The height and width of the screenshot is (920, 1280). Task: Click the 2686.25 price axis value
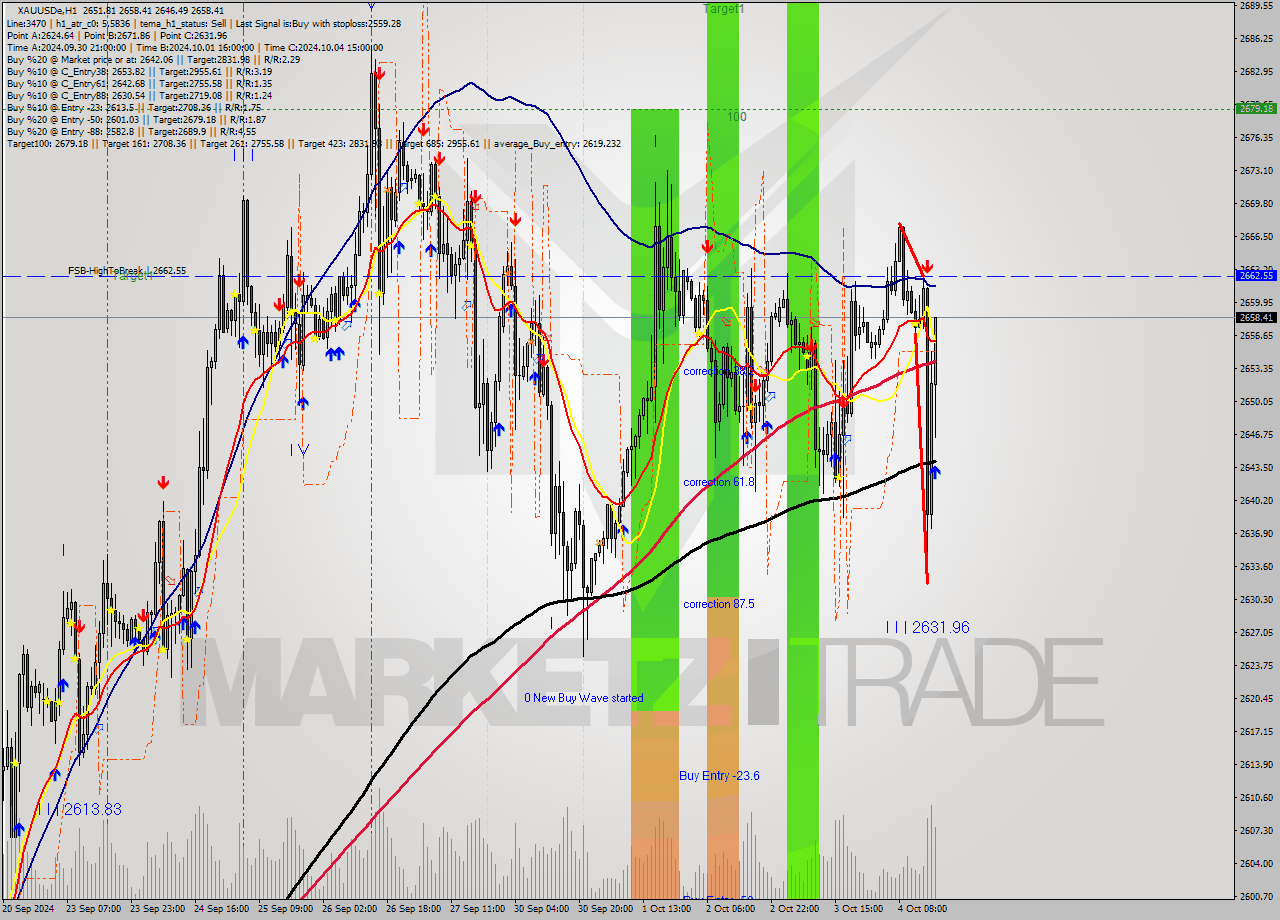1255,39
